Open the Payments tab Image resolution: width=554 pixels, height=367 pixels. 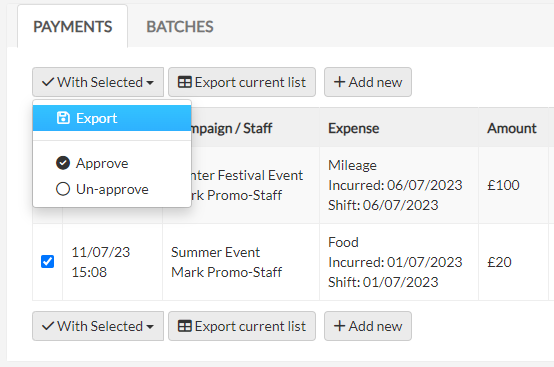coord(72,27)
